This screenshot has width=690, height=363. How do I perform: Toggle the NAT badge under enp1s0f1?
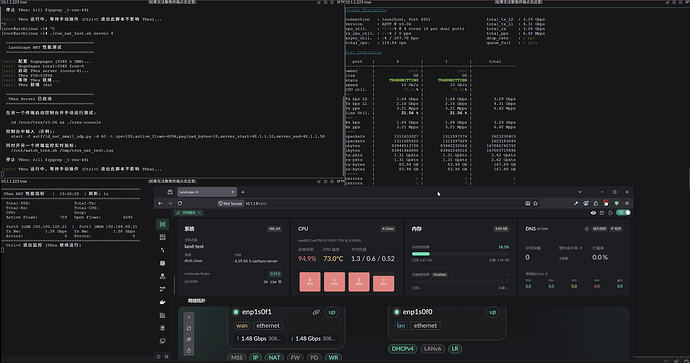(274, 358)
